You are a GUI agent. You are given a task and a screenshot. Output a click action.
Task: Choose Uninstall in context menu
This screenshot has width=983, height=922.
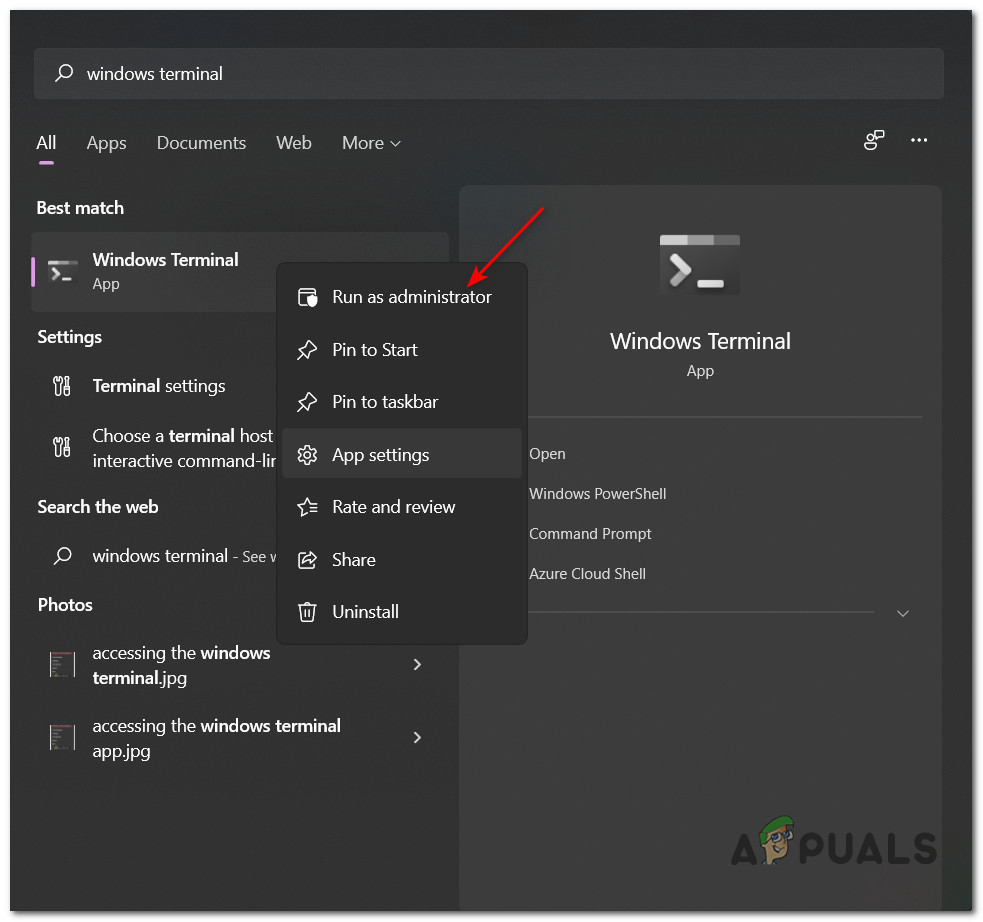[402, 611]
